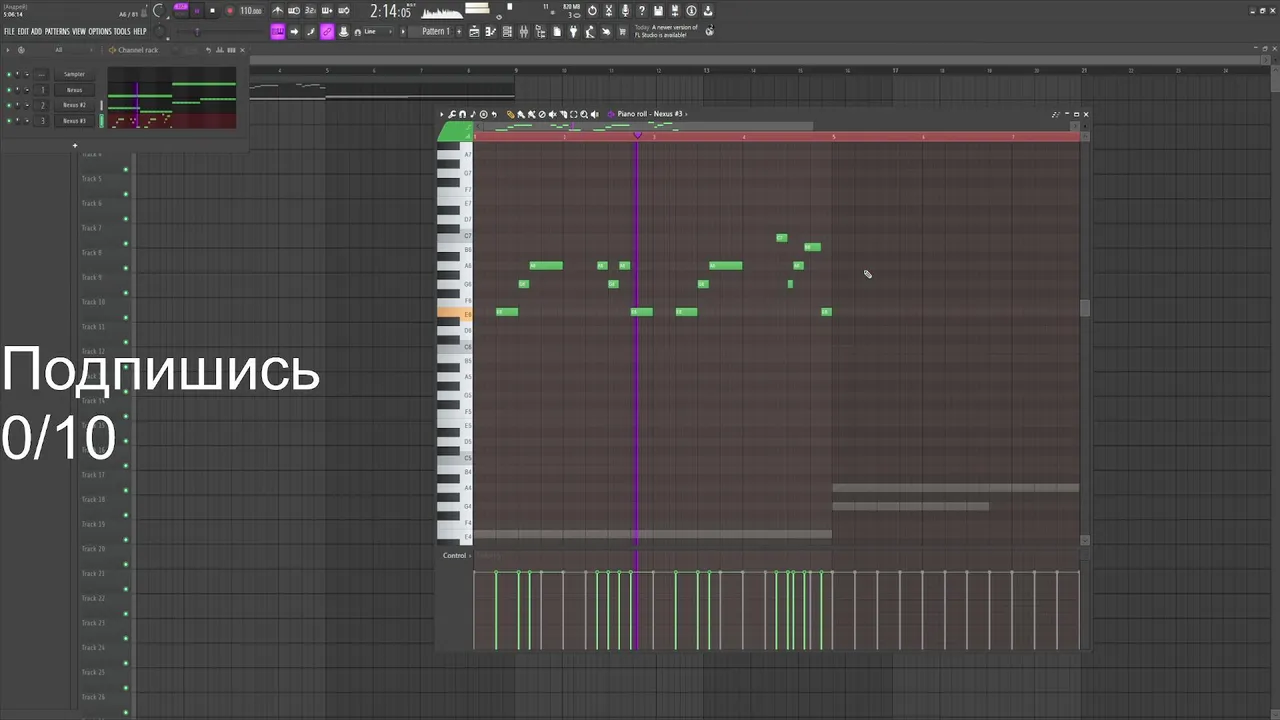Click the help question mark icon
The height and width of the screenshot is (720, 1280).
click(x=642, y=11)
